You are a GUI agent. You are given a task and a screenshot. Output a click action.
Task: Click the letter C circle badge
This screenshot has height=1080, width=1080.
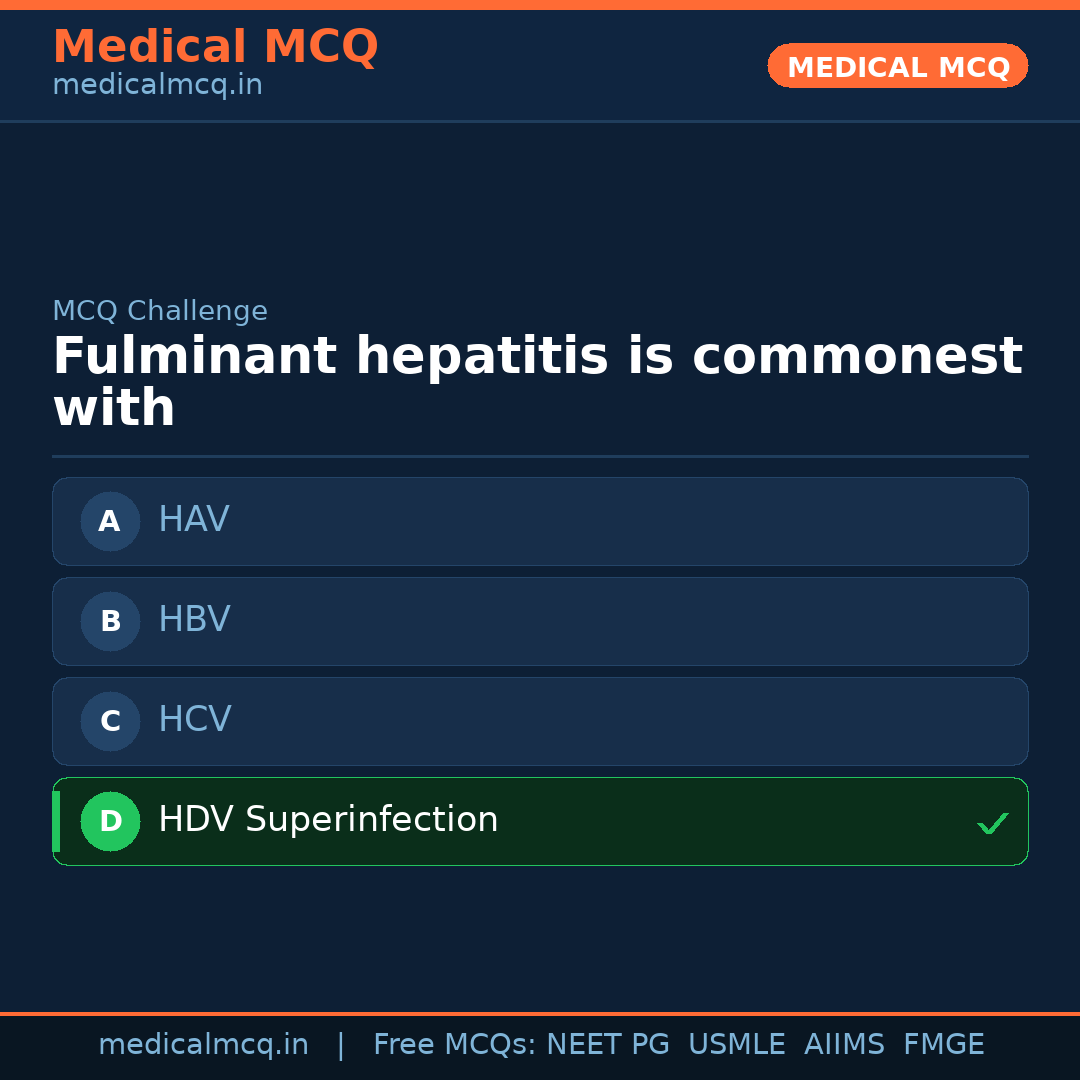coord(110,721)
